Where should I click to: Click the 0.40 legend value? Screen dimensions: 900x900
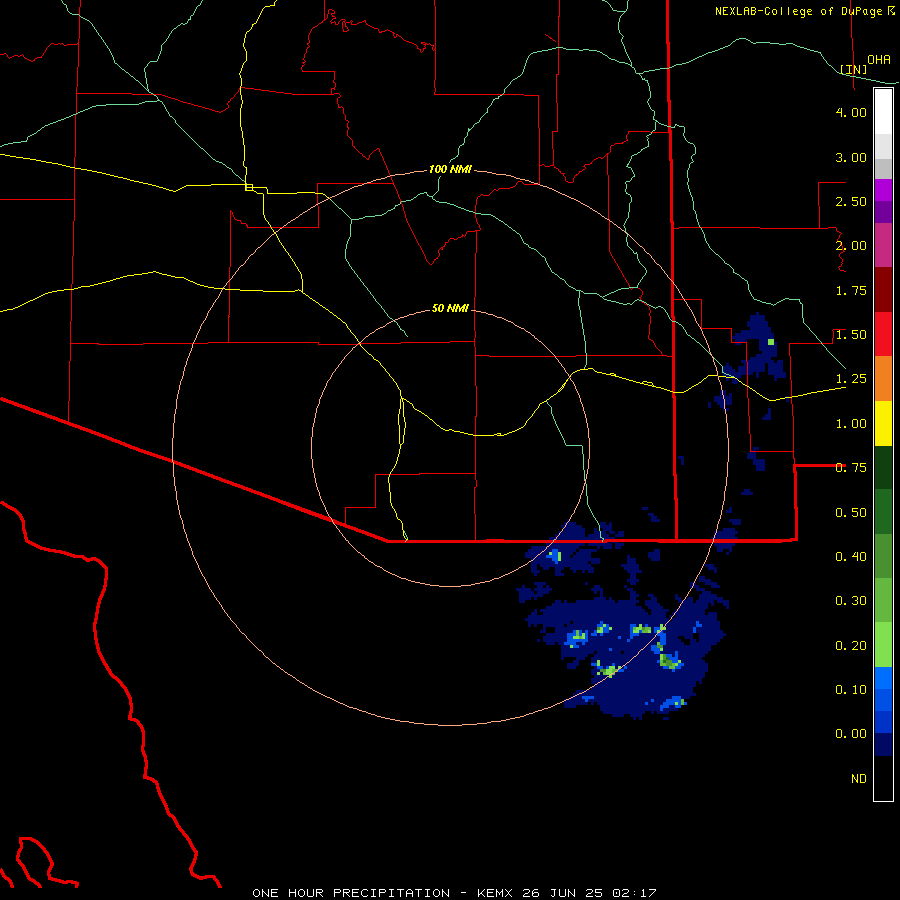pyautogui.click(x=851, y=557)
